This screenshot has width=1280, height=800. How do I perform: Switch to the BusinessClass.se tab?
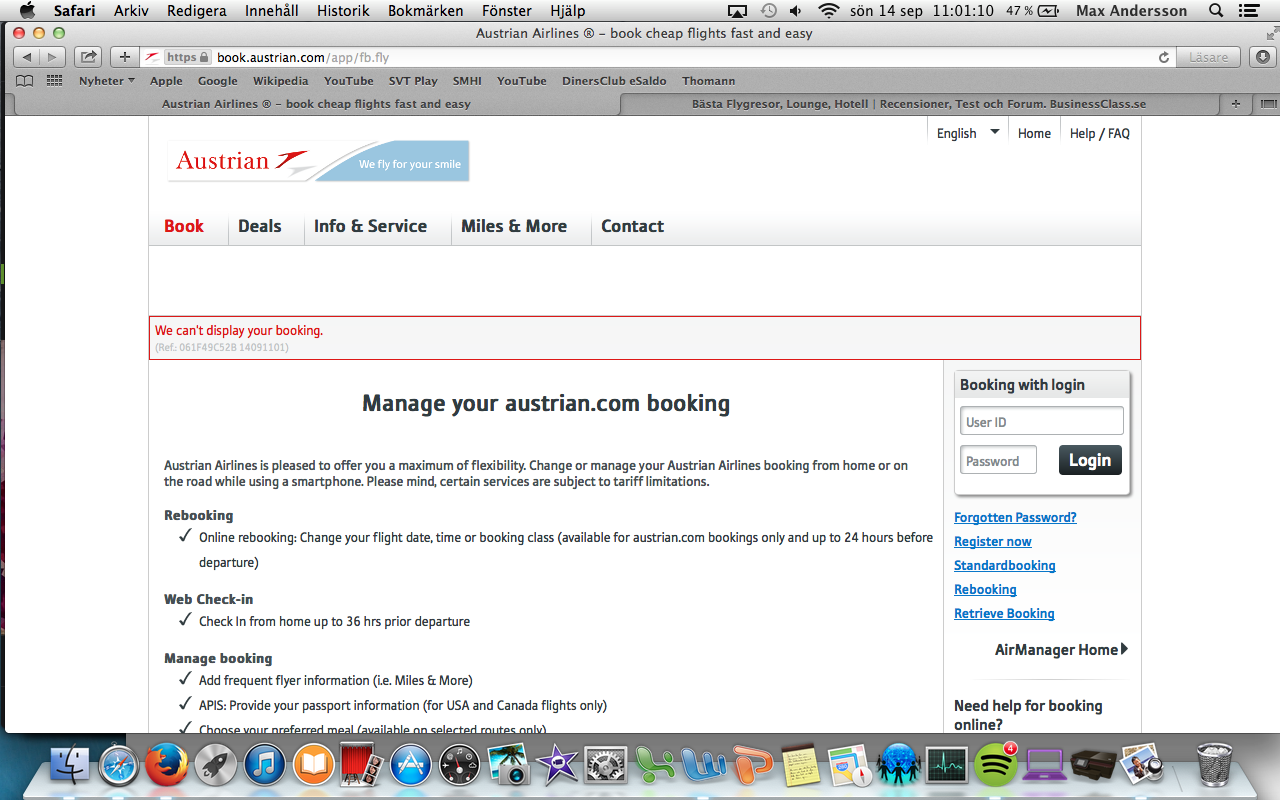pos(918,104)
